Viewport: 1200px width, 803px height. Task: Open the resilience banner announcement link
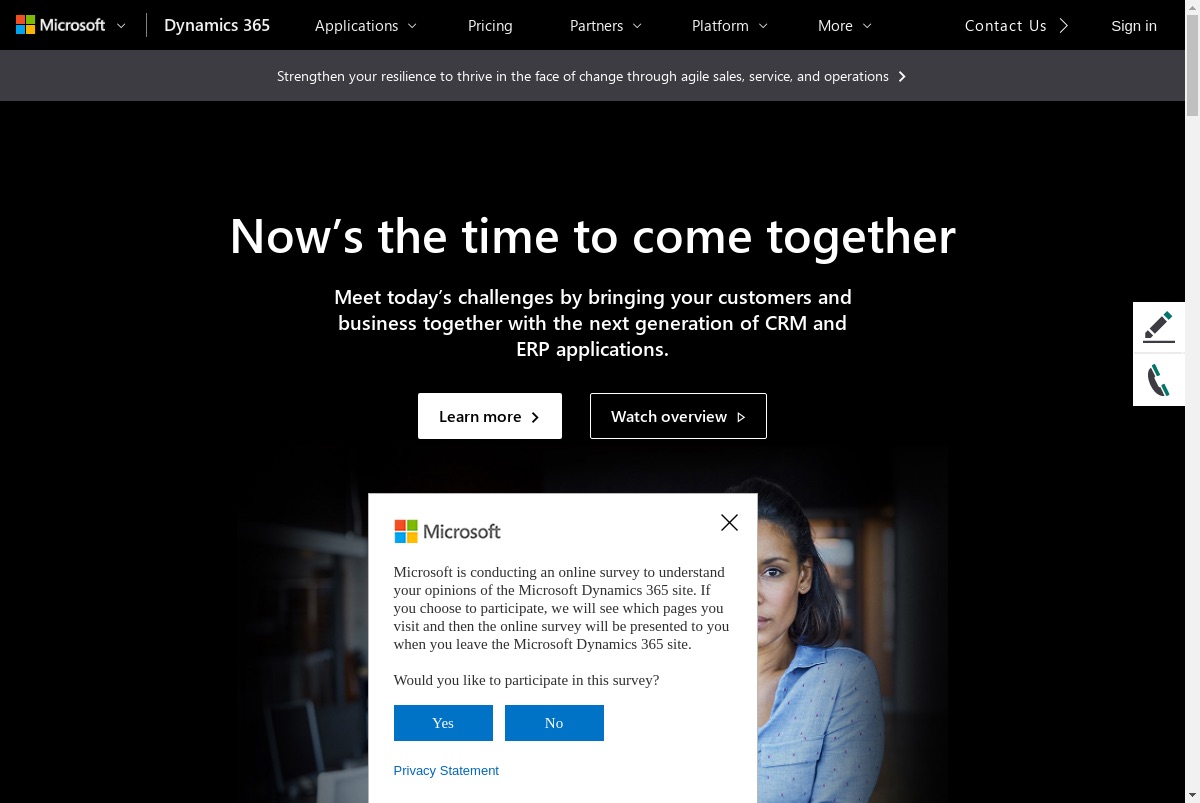tap(592, 76)
